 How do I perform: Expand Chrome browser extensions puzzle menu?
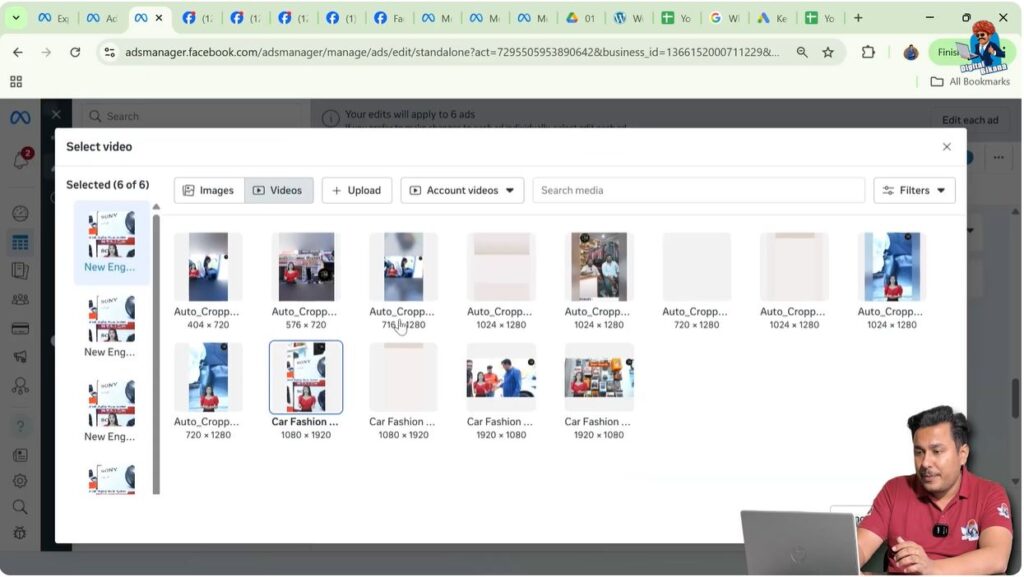coord(867,51)
